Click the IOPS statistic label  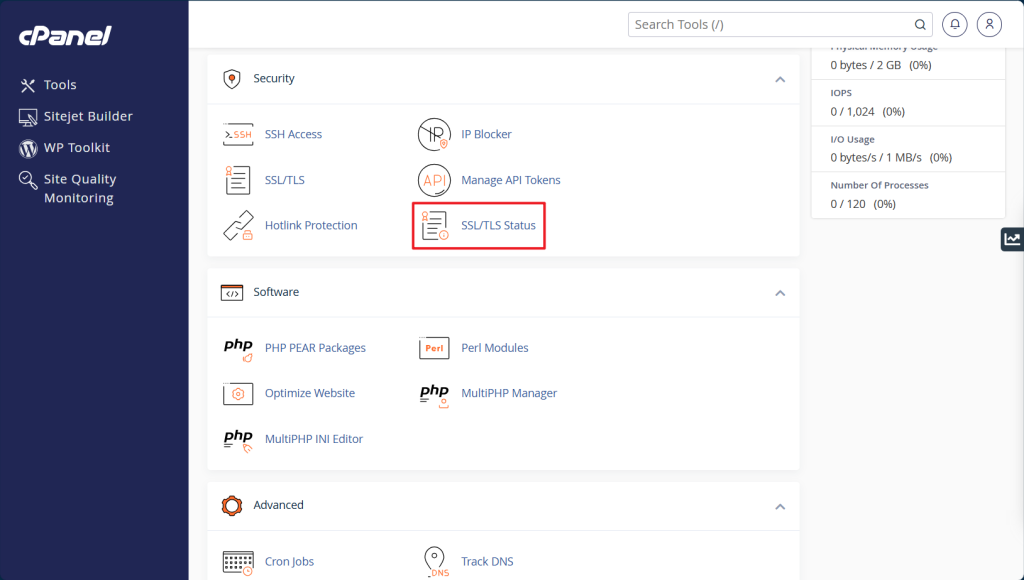841,93
